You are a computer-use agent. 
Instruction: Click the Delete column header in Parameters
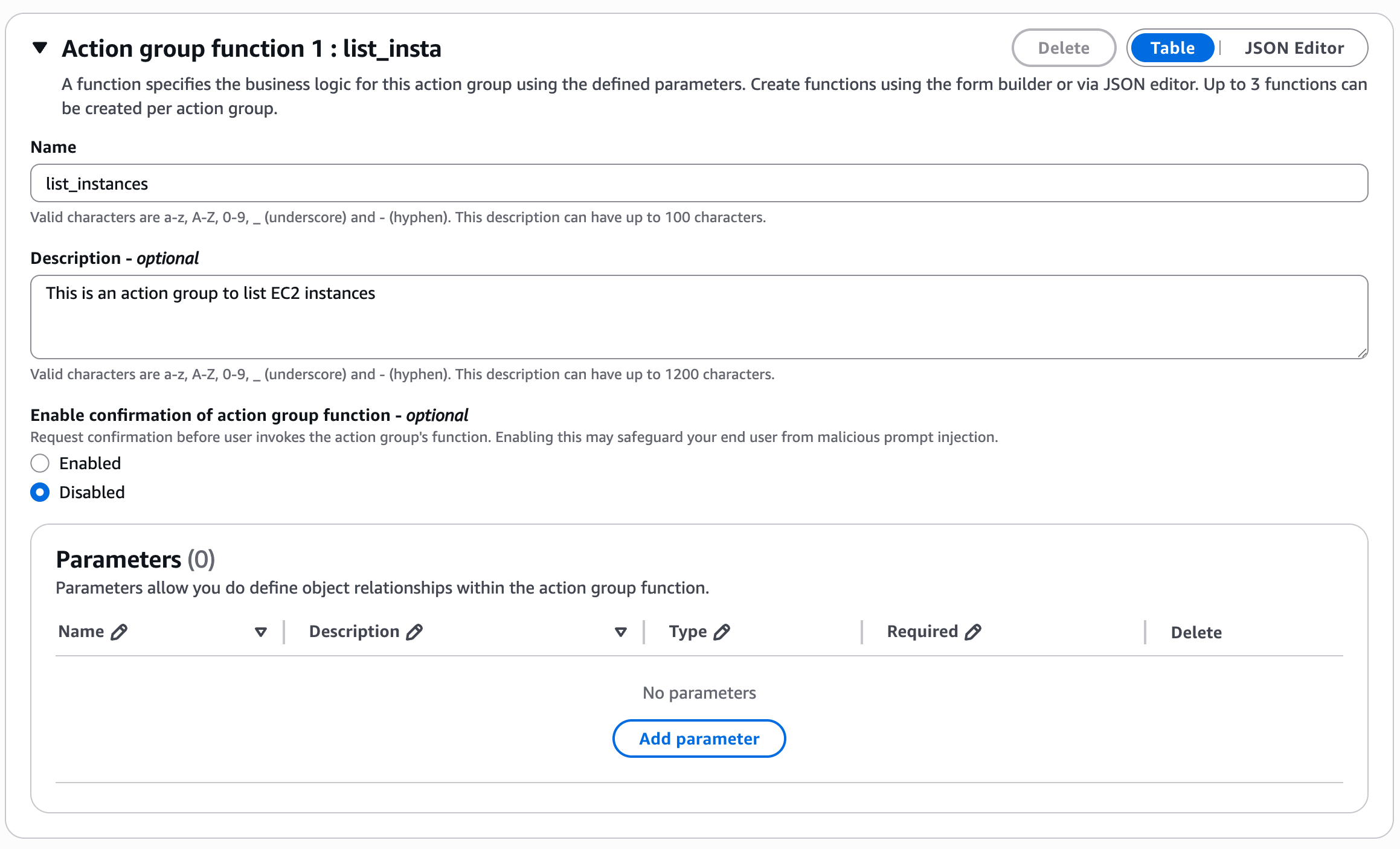click(1196, 632)
